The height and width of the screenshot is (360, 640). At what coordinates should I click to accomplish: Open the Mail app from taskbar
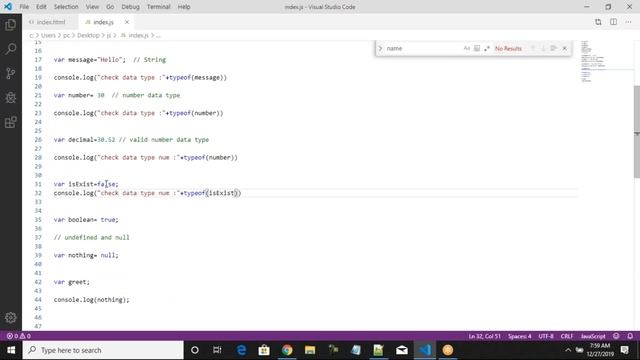click(402, 350)
